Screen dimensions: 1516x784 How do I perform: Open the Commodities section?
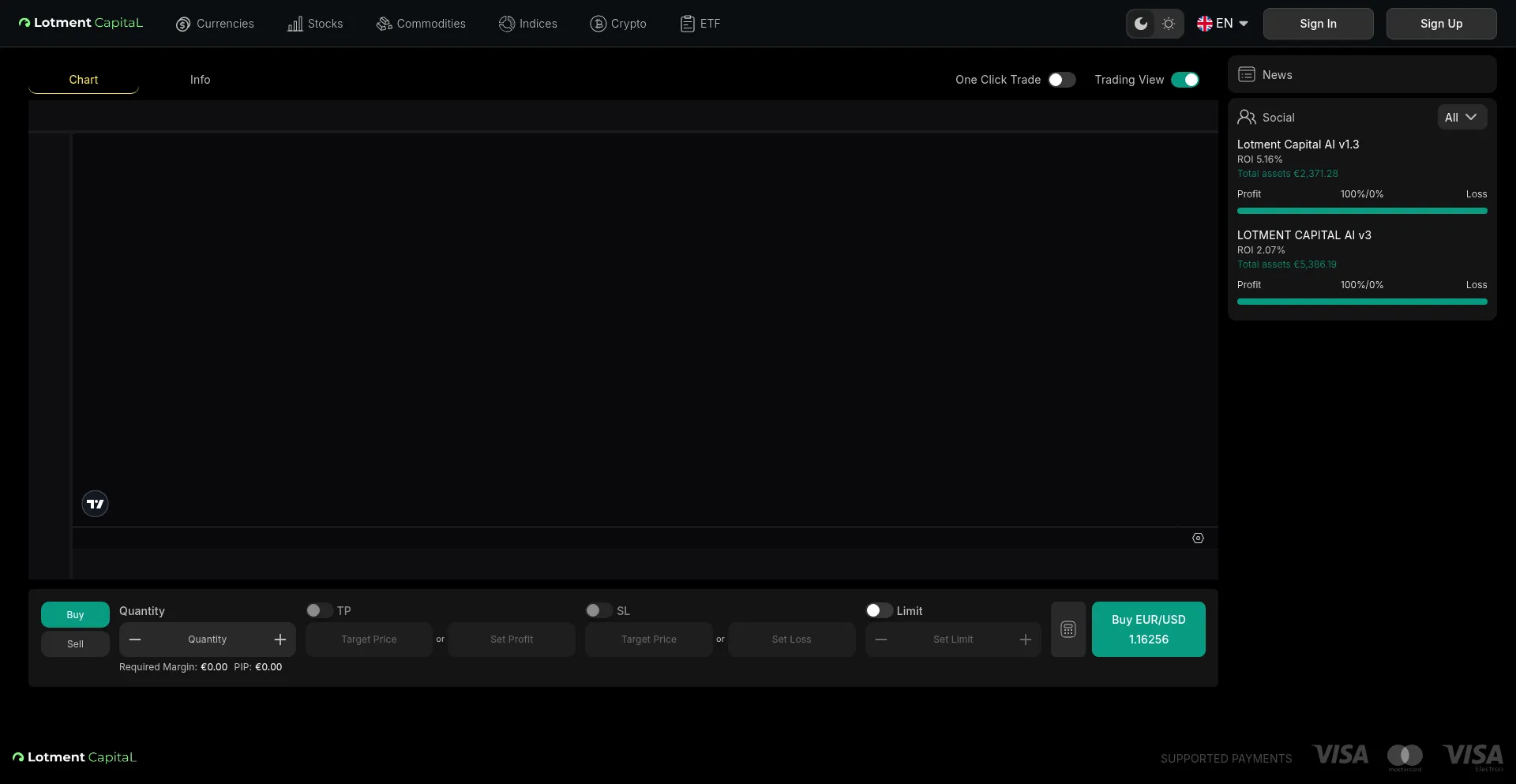pyautogui.click(x=384, y=24)
